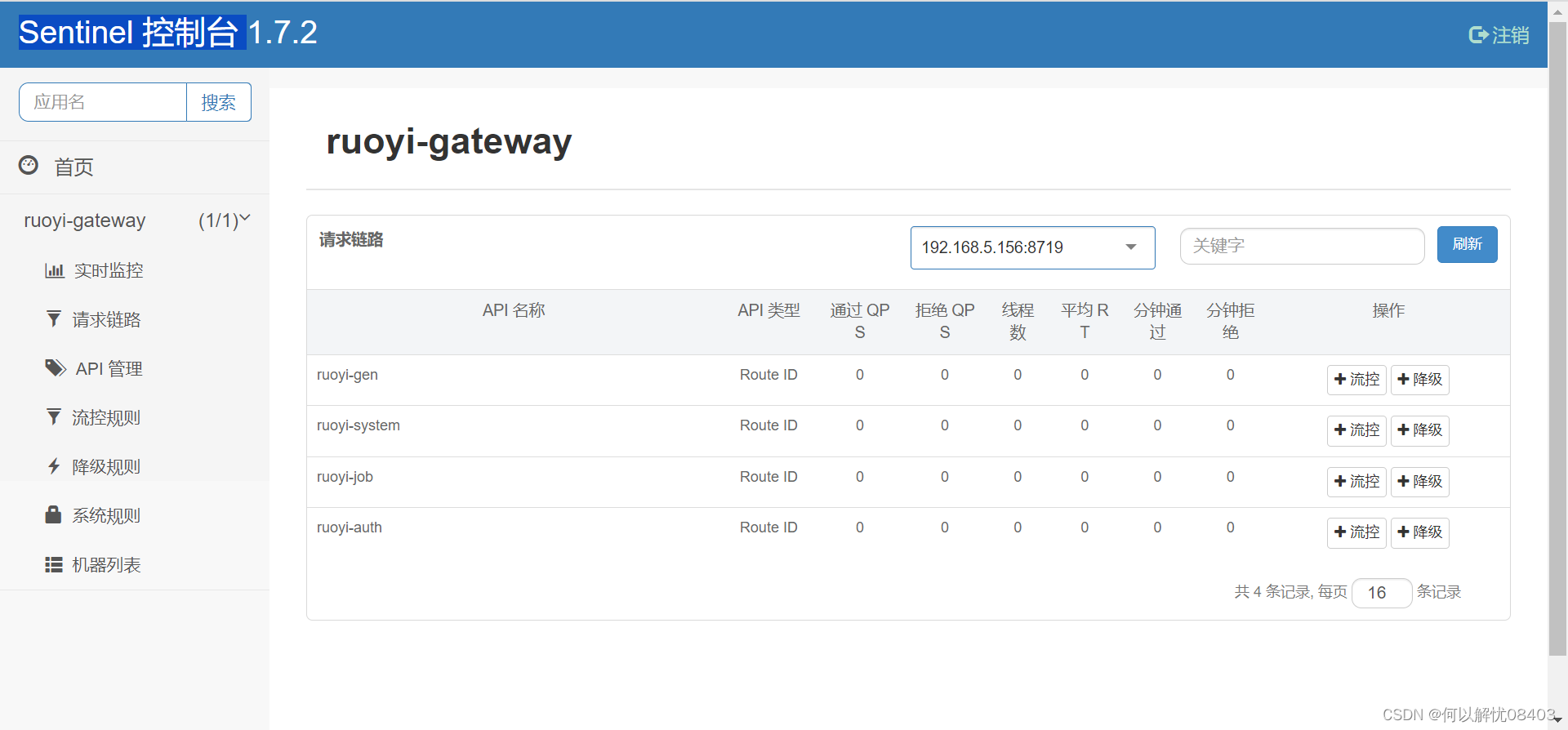Click the 线程数 column header
This screenshot has width=1568, height=730.
point(1018,321)
